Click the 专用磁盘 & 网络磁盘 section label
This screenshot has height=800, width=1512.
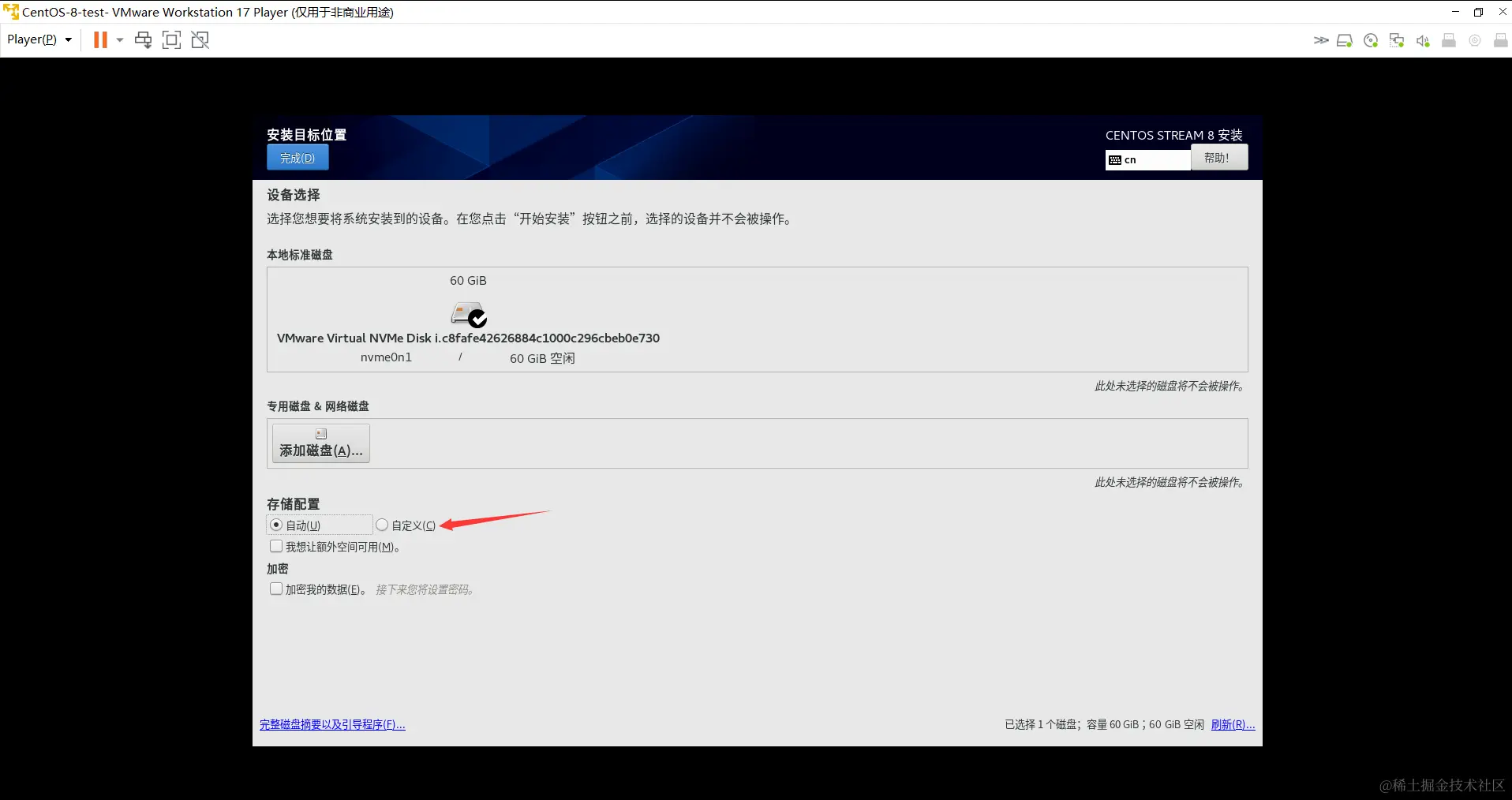click(x=318, y=406)
